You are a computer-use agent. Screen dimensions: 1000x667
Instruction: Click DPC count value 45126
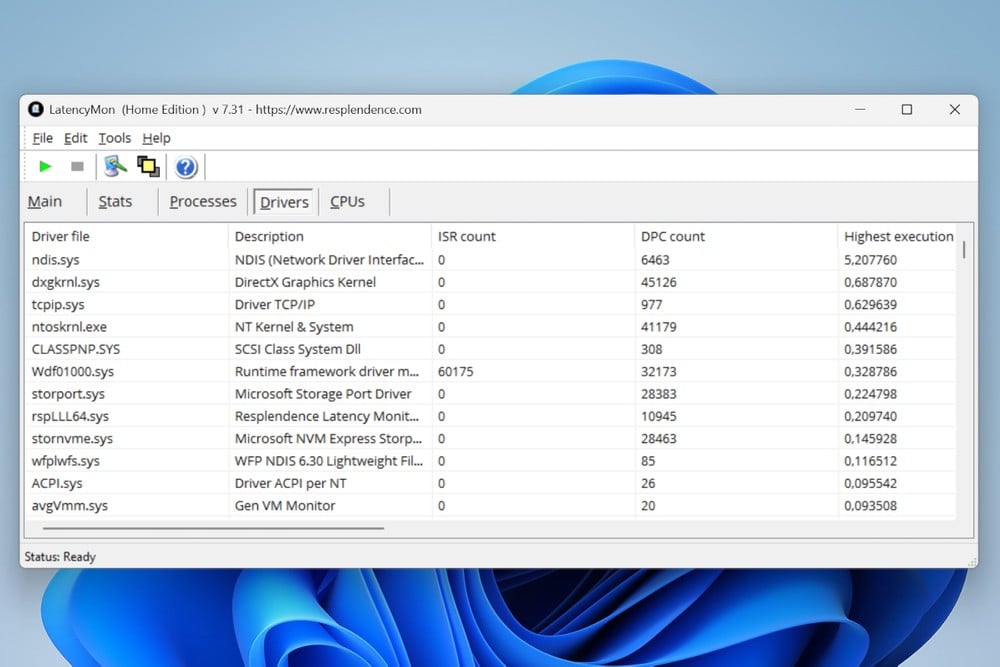(659, 282)
